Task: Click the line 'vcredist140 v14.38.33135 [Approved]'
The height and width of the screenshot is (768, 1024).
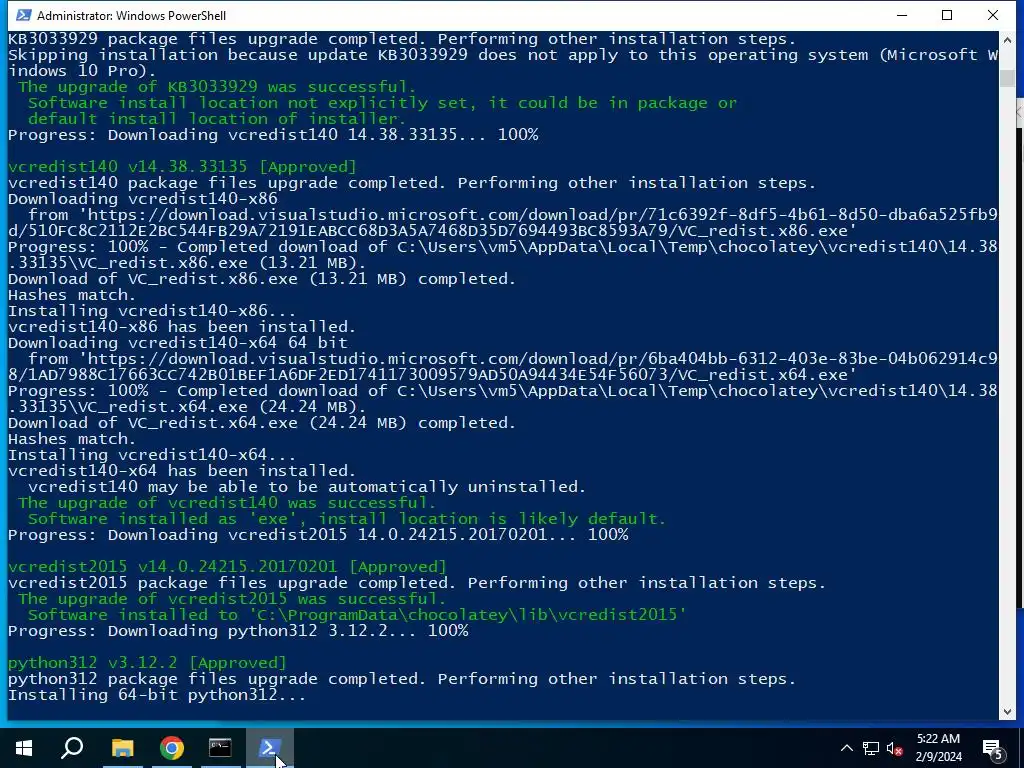Action: (182, 167)
